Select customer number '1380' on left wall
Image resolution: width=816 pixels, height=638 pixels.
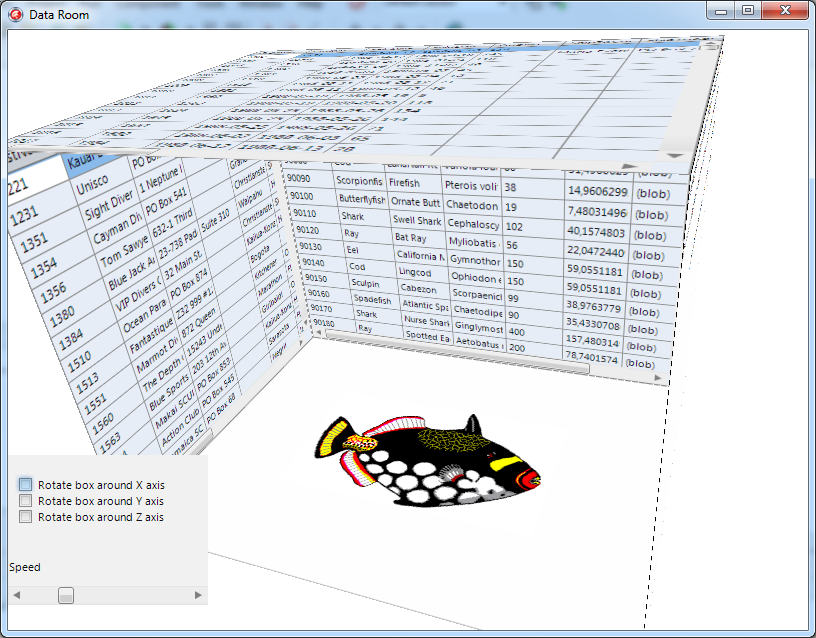(62, 315)
